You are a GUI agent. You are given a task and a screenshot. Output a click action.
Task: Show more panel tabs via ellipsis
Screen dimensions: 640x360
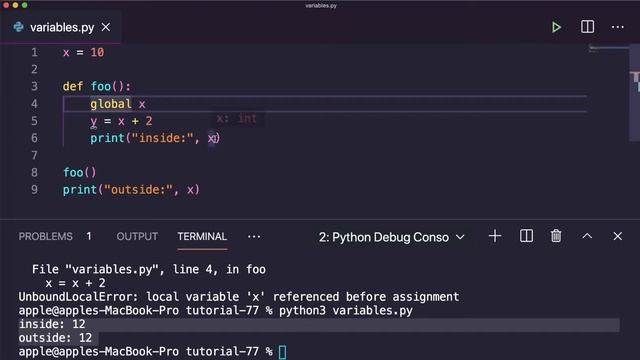(x=254, y=237)
